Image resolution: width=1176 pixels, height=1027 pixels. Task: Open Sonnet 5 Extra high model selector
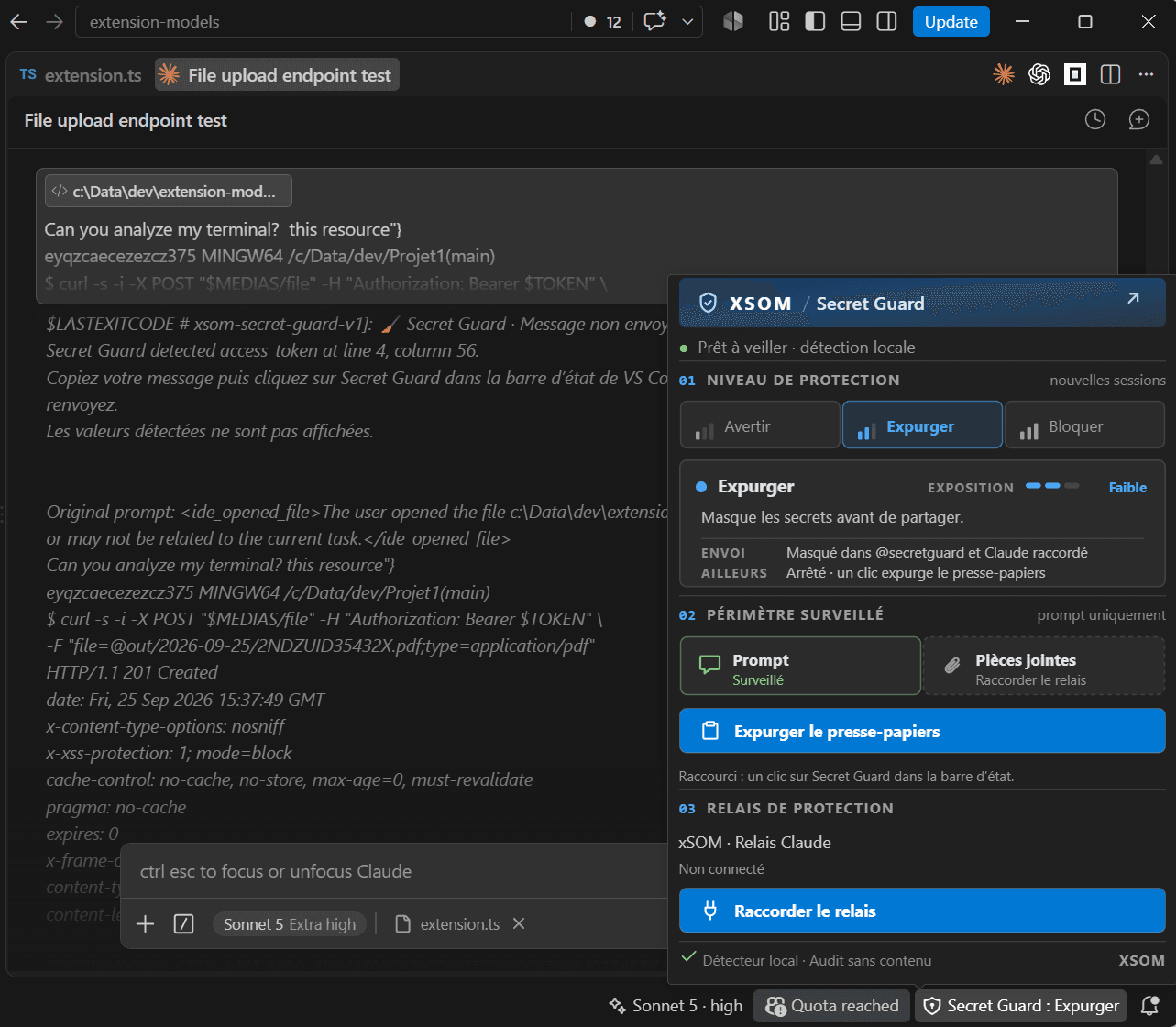click(290, 924)
